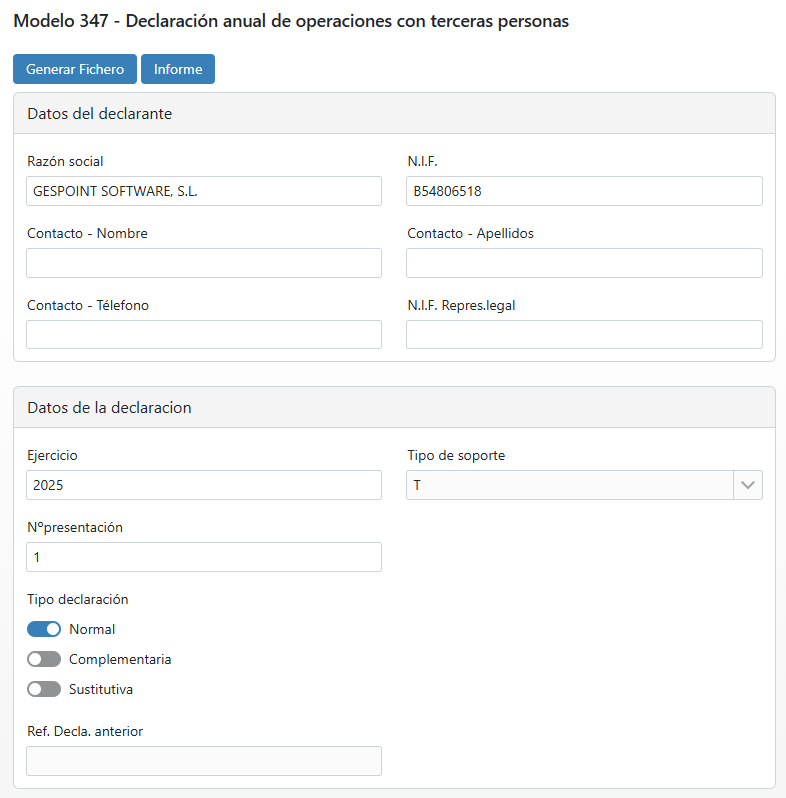The height and width of the screenshot is (798, 786).
Task: Enable the Sustitutiva switch
Action: pos(44,689)
